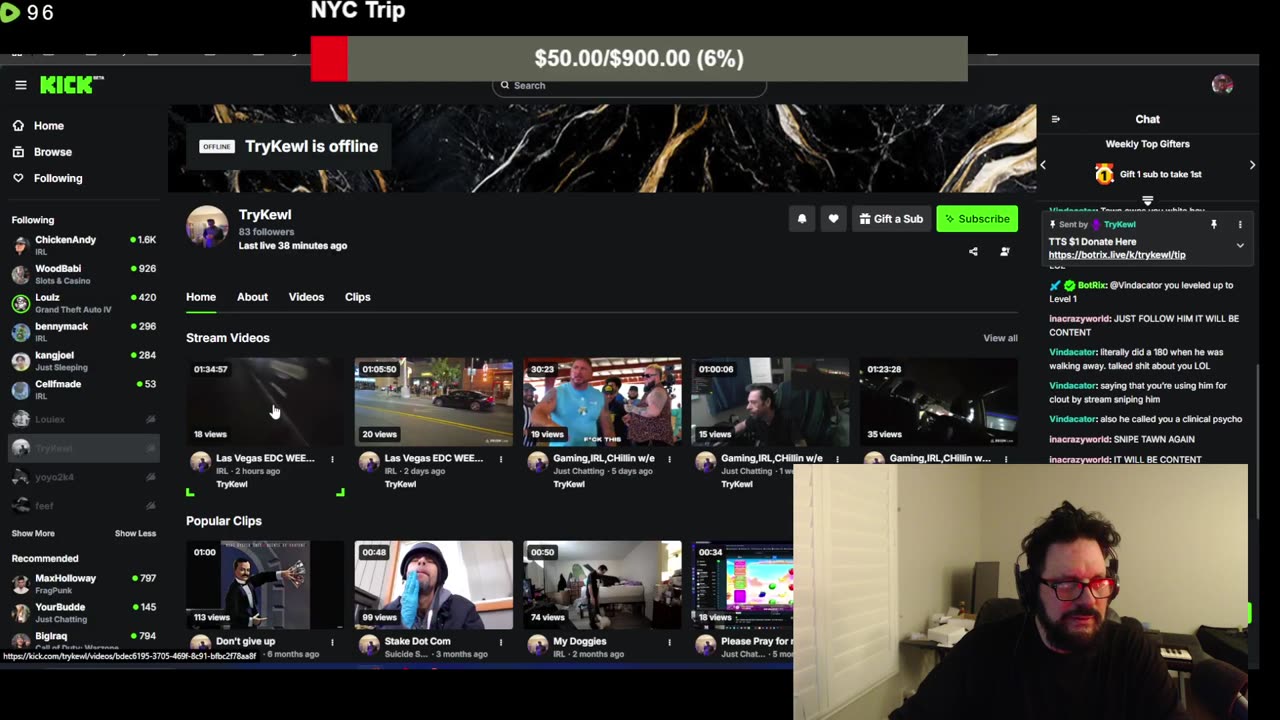Click the notification bell for TryKewl

(801, 219)
